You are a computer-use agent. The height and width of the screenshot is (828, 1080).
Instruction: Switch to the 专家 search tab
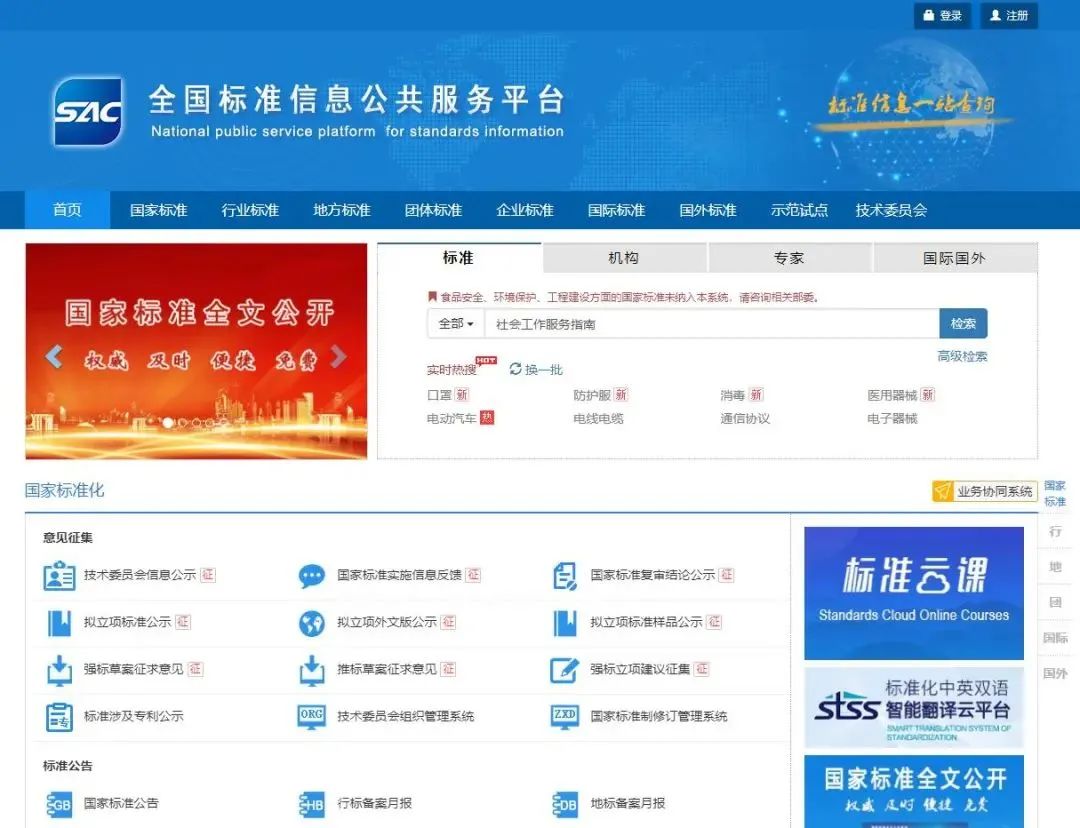pyautogui.click(x=789, y=258)
